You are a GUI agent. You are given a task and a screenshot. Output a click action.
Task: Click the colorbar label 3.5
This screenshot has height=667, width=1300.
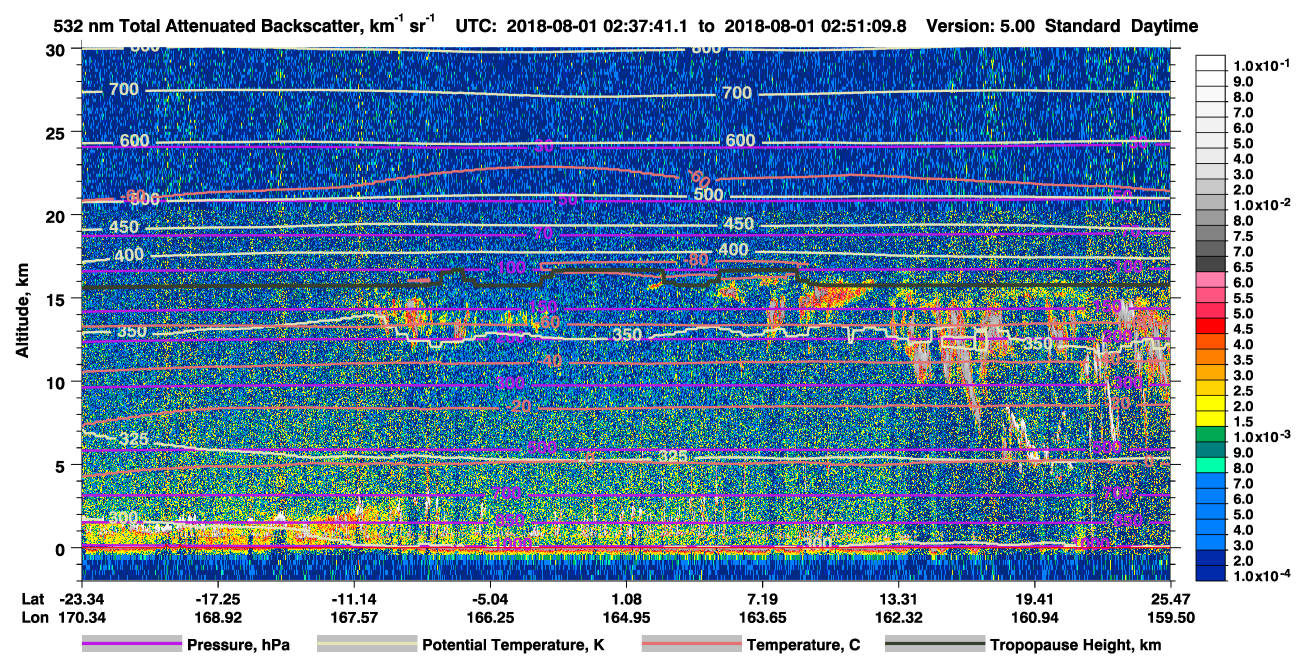[1244, 360]
